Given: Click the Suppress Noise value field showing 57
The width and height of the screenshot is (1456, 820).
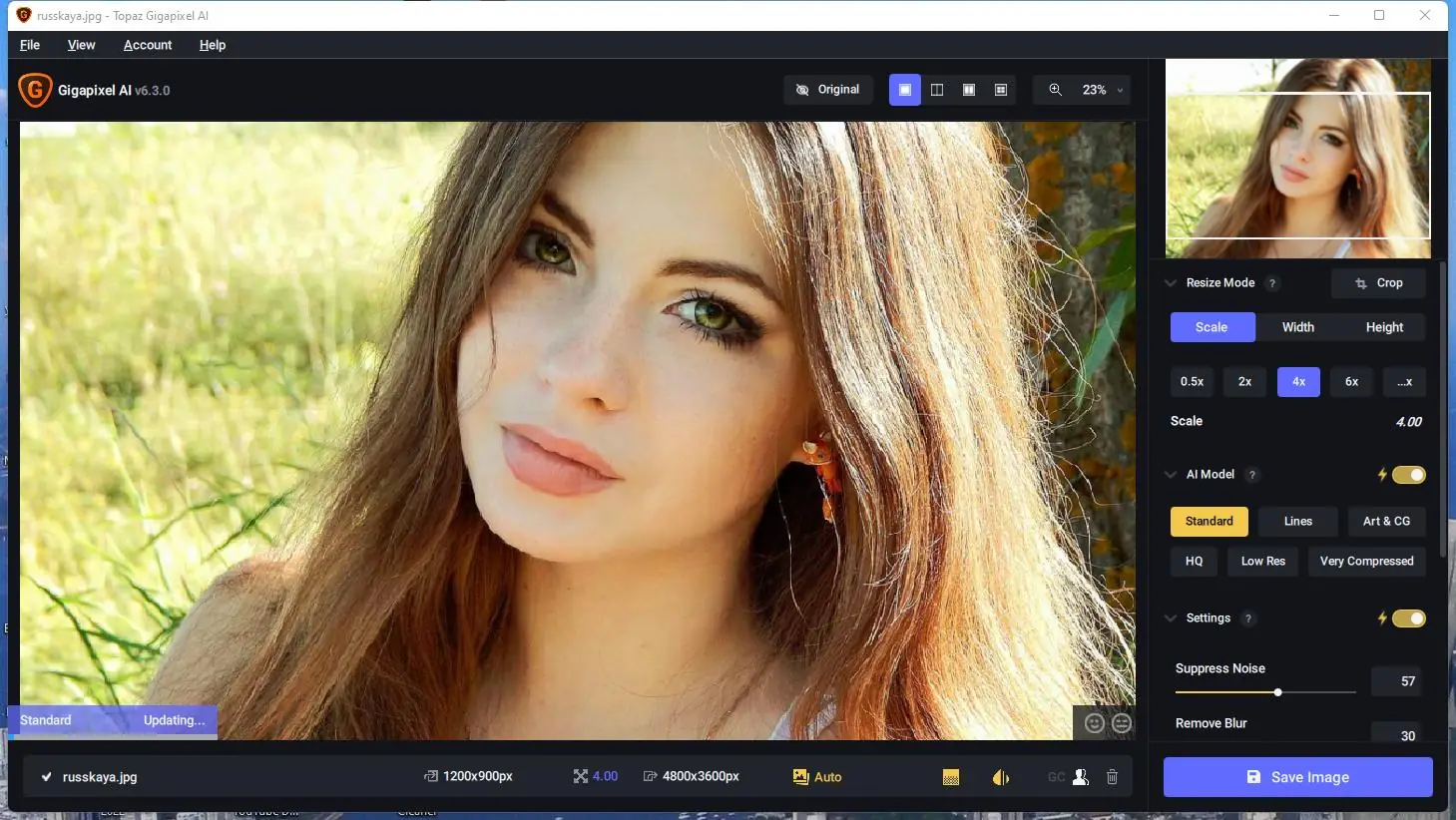Looking at the screenshot, I should tap(1398, 681).
